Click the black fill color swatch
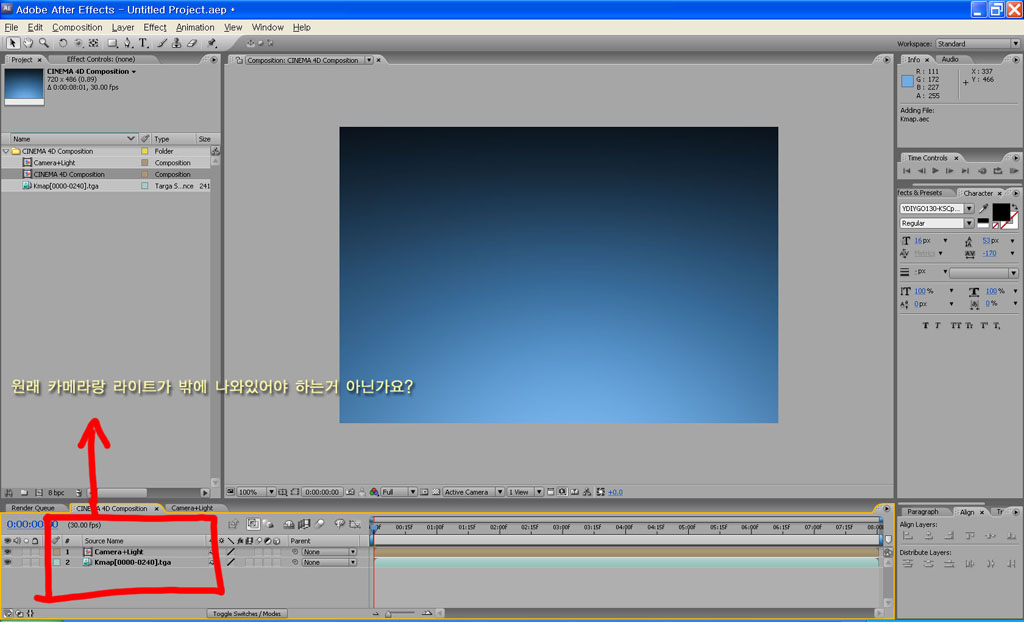Image resolution: width=1024 pixels, height=622 pixels. coord(1000,212)
